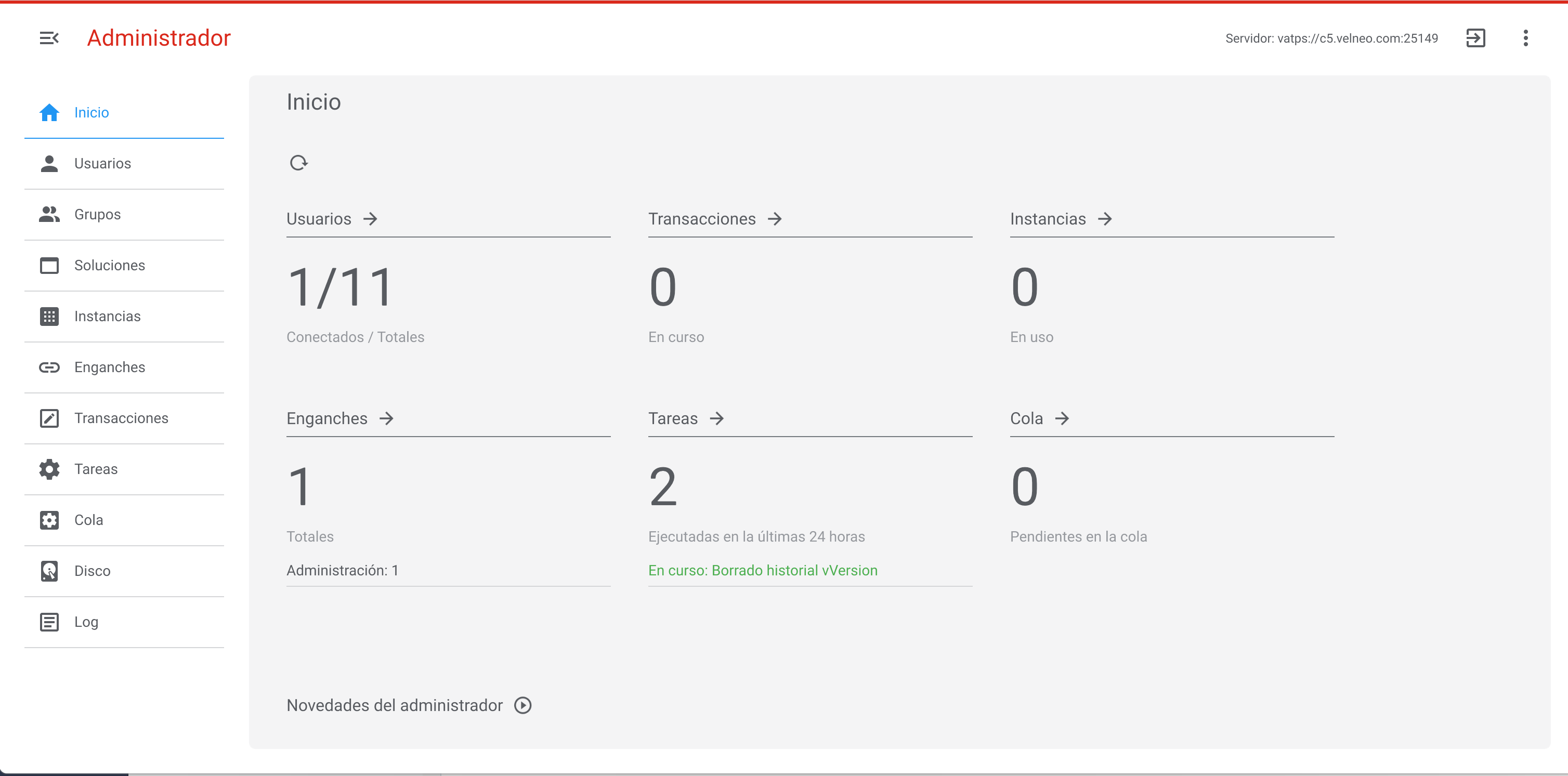This screenshot has width=1568, height=776.
Task: Click the Log document icon in sidebar
Action: click(x=49, y=622)
